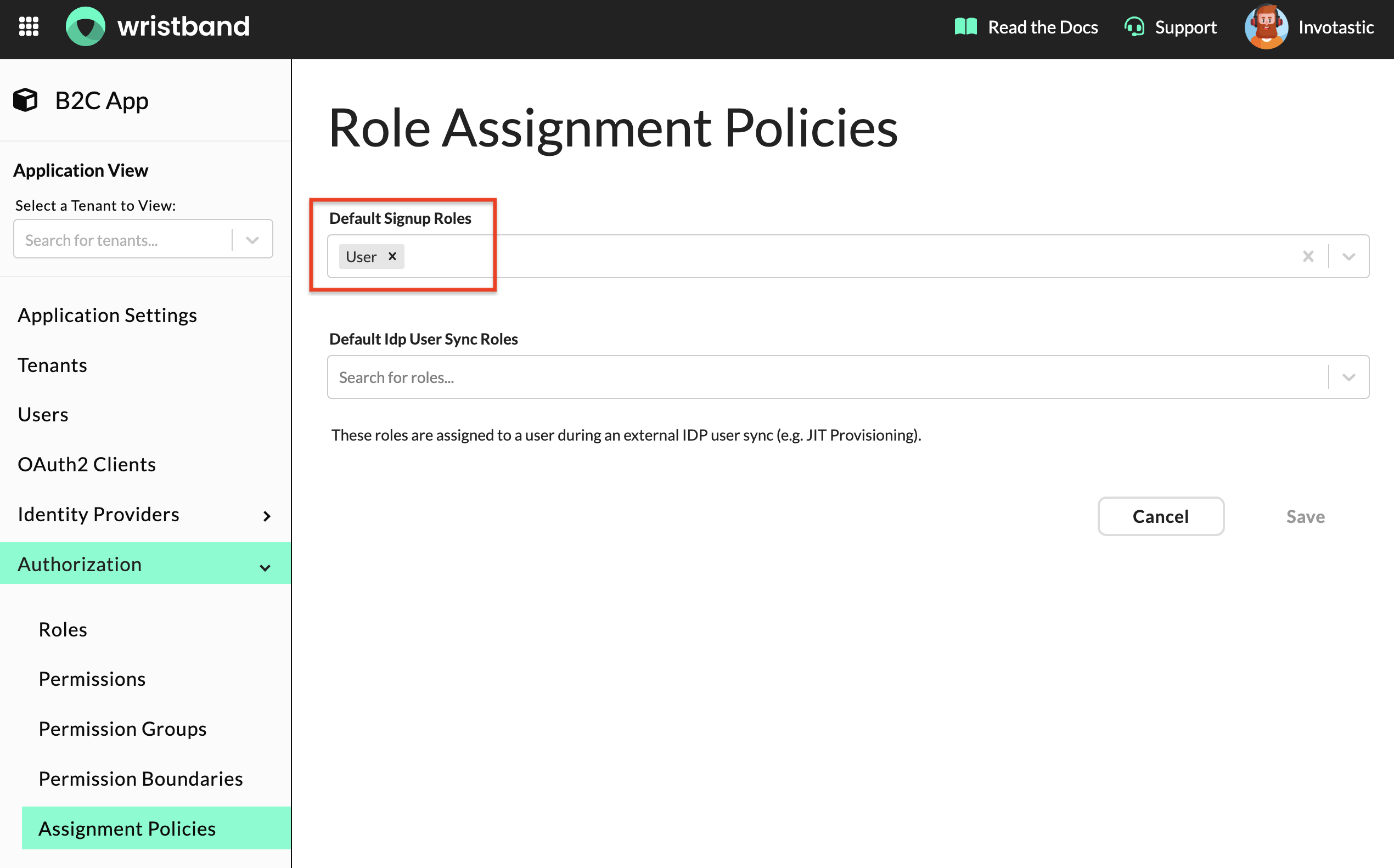This screenshot has width=1394, height=868.
Task: Click the Read the Docs book icon
Action: pos(965,26)
